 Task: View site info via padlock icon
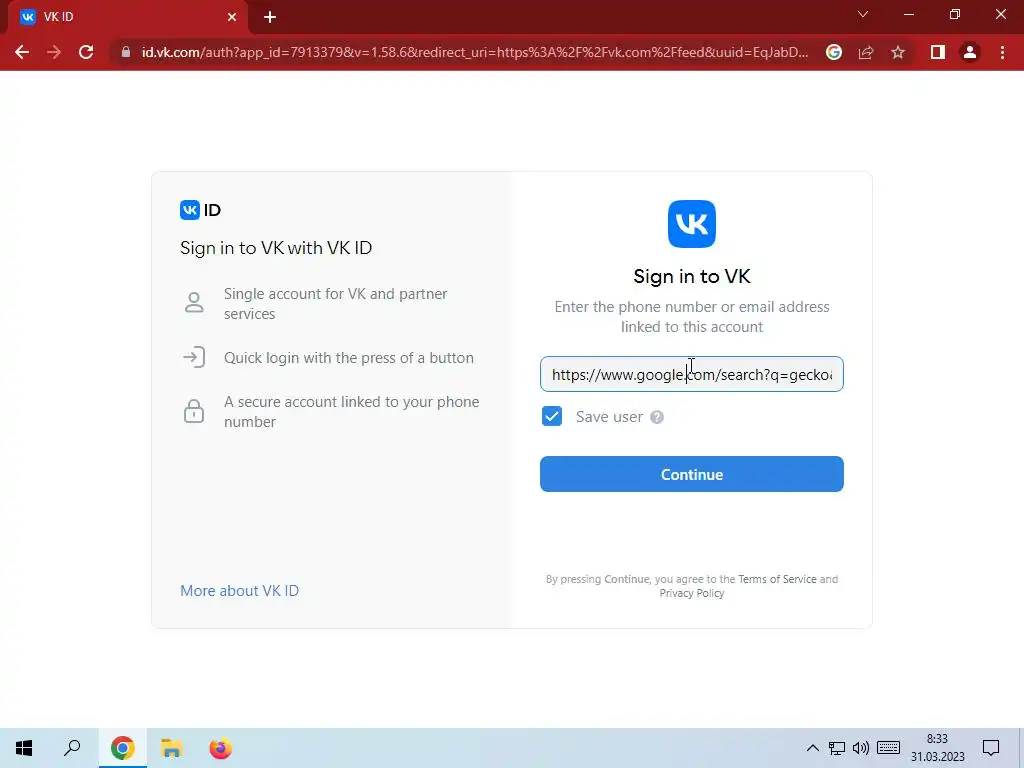pyautogui.click(x=125, y=52)
